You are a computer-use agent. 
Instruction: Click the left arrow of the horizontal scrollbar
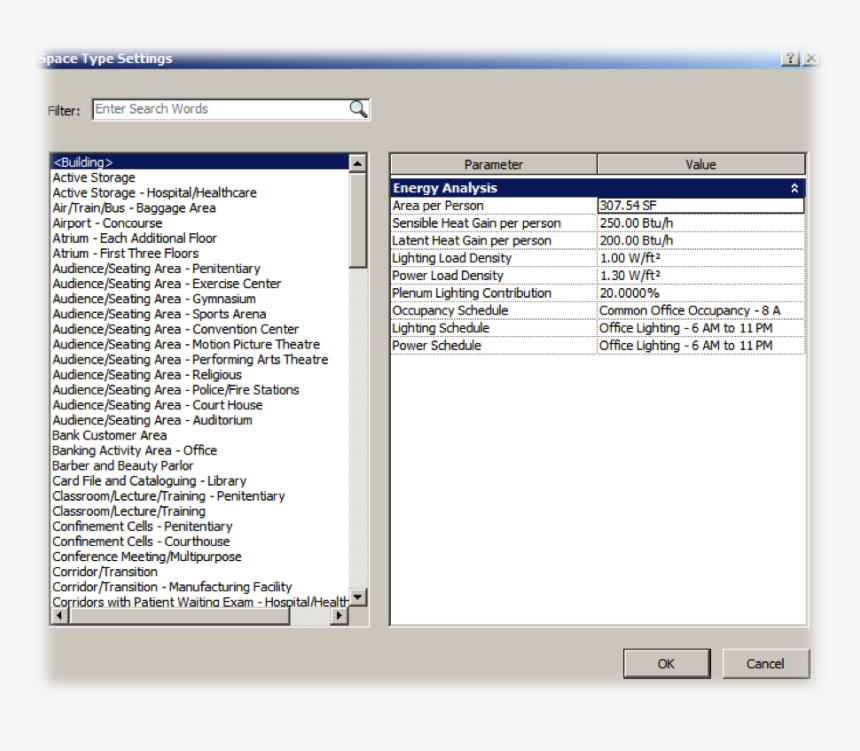(58, 617)
